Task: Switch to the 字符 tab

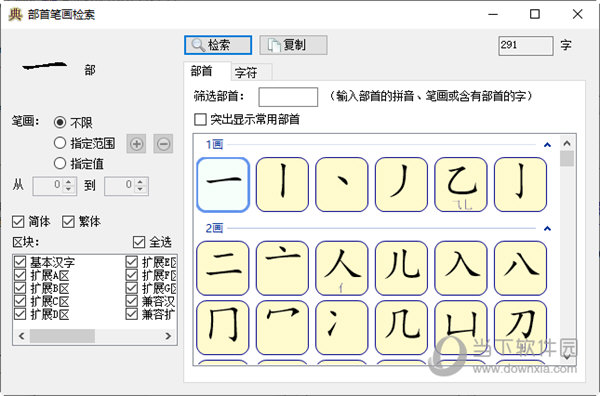Action: [252, 72]
